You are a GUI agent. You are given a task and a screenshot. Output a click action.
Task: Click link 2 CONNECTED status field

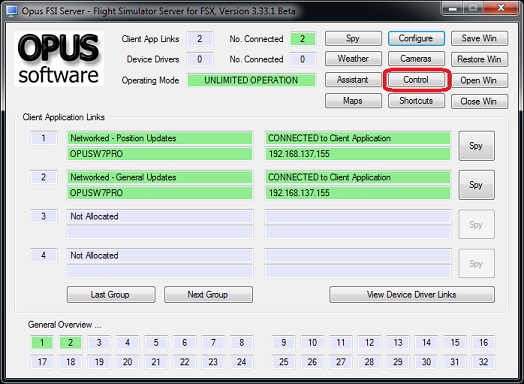click(x=358, y=177)
